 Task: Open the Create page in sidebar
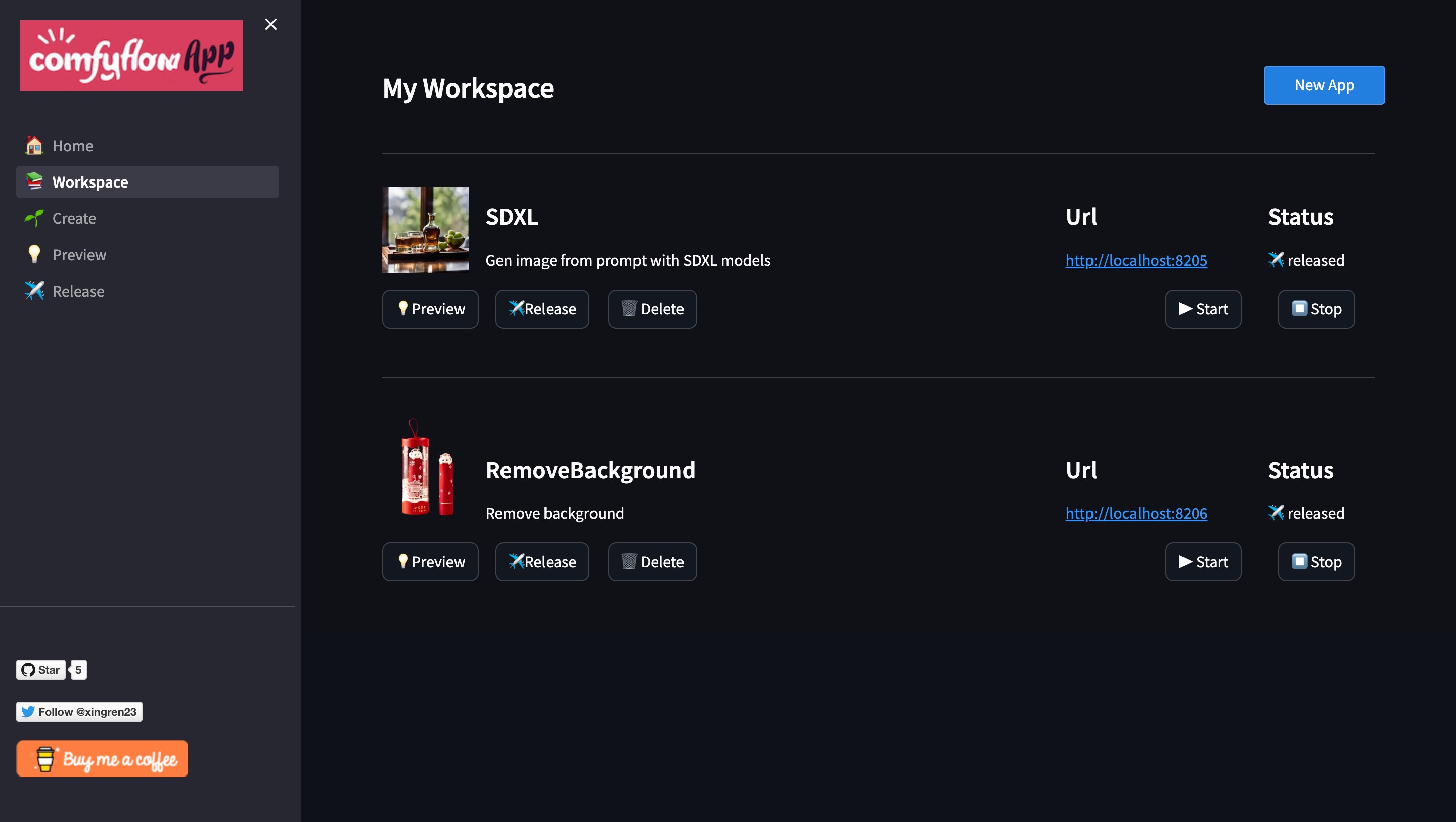[74, 218]
